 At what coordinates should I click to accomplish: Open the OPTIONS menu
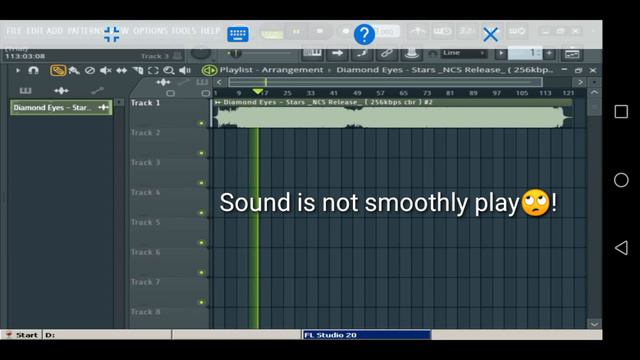tap(150, 31)
